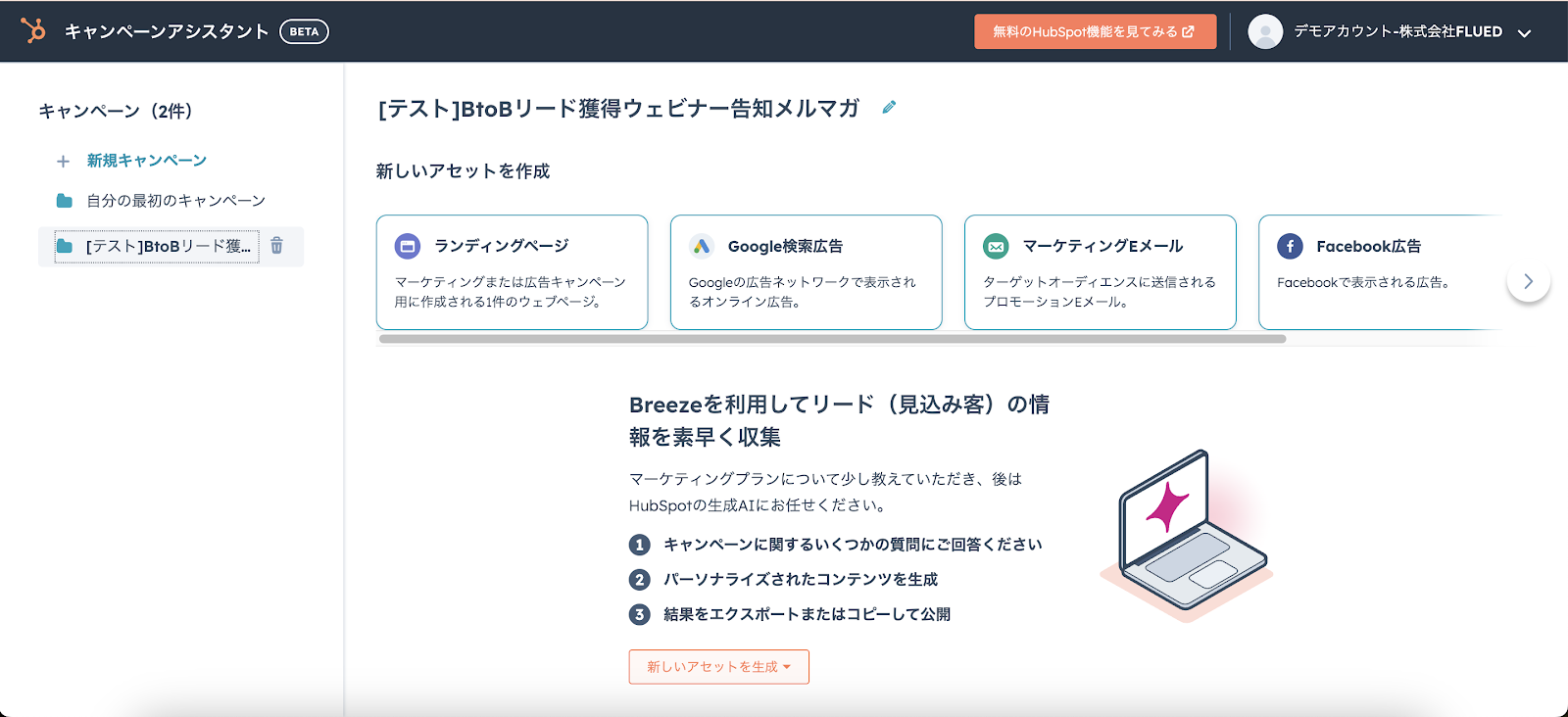This screenshot has width=1568, height=717.
Task: Expand the デモアカウント account dropdown chevron
Action: (x=1524, y=32)
